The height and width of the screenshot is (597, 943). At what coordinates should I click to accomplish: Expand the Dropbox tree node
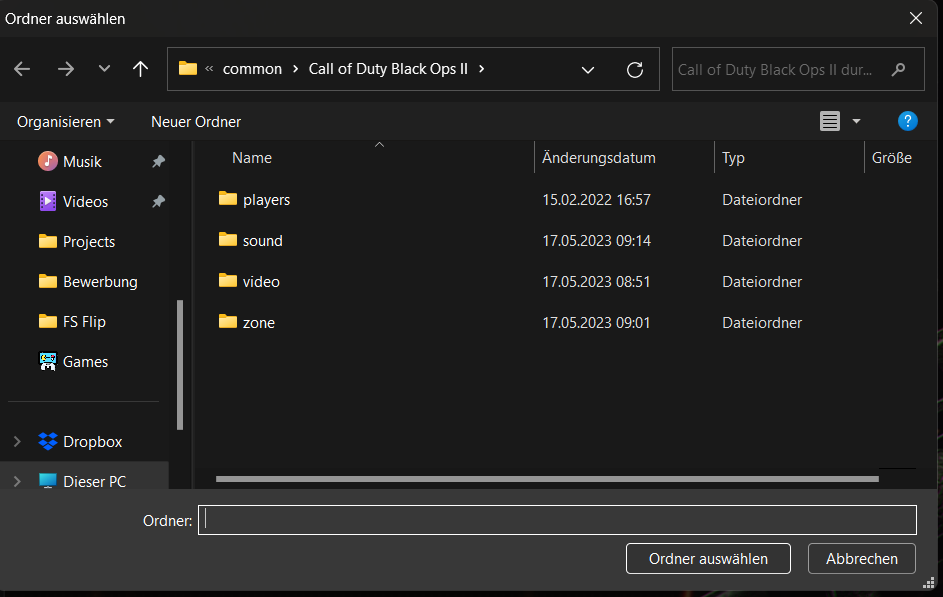(17, 442)
